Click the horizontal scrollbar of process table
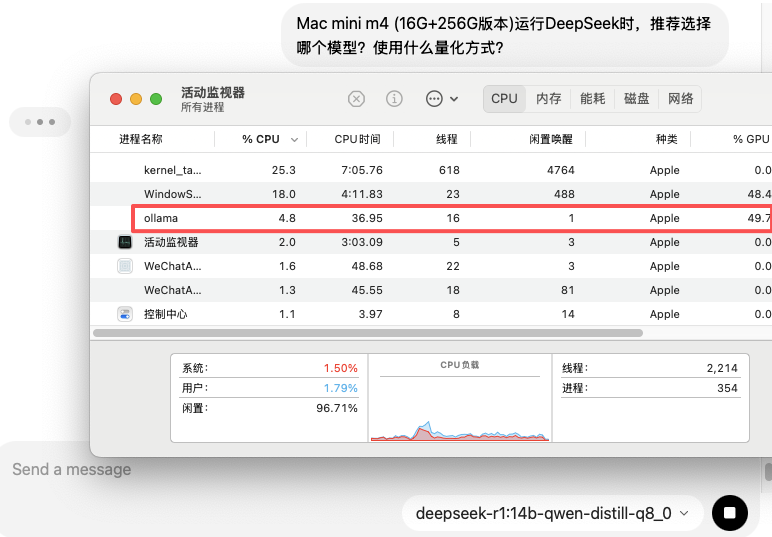Screen dimensions: 772x537 point(368,333)
